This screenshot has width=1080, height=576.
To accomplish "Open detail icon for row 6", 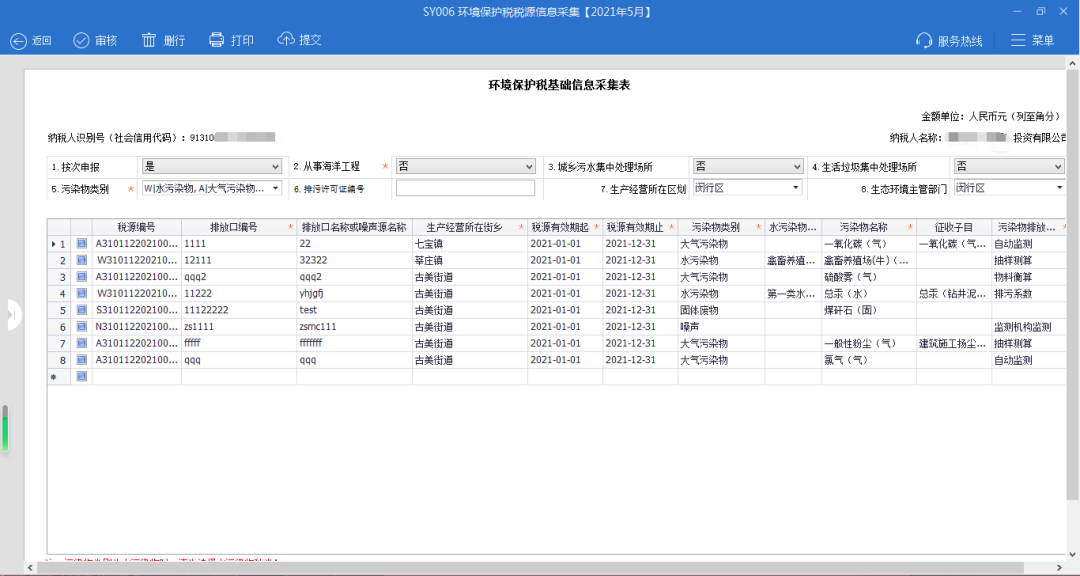I will 81,326.
